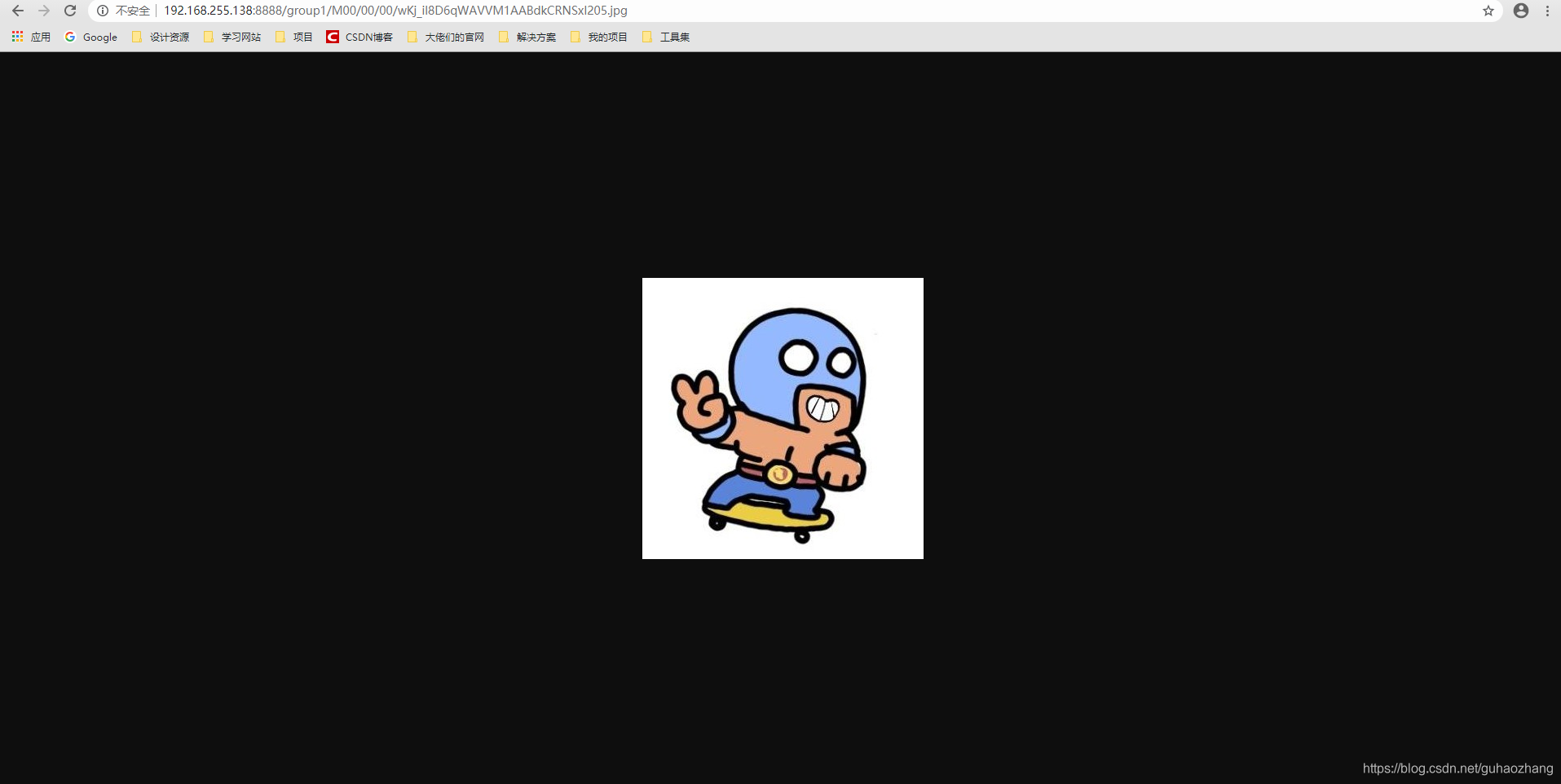Open the CSDN博客 bookmark
The image size is (1561, 784).
(x=359, y=37)
